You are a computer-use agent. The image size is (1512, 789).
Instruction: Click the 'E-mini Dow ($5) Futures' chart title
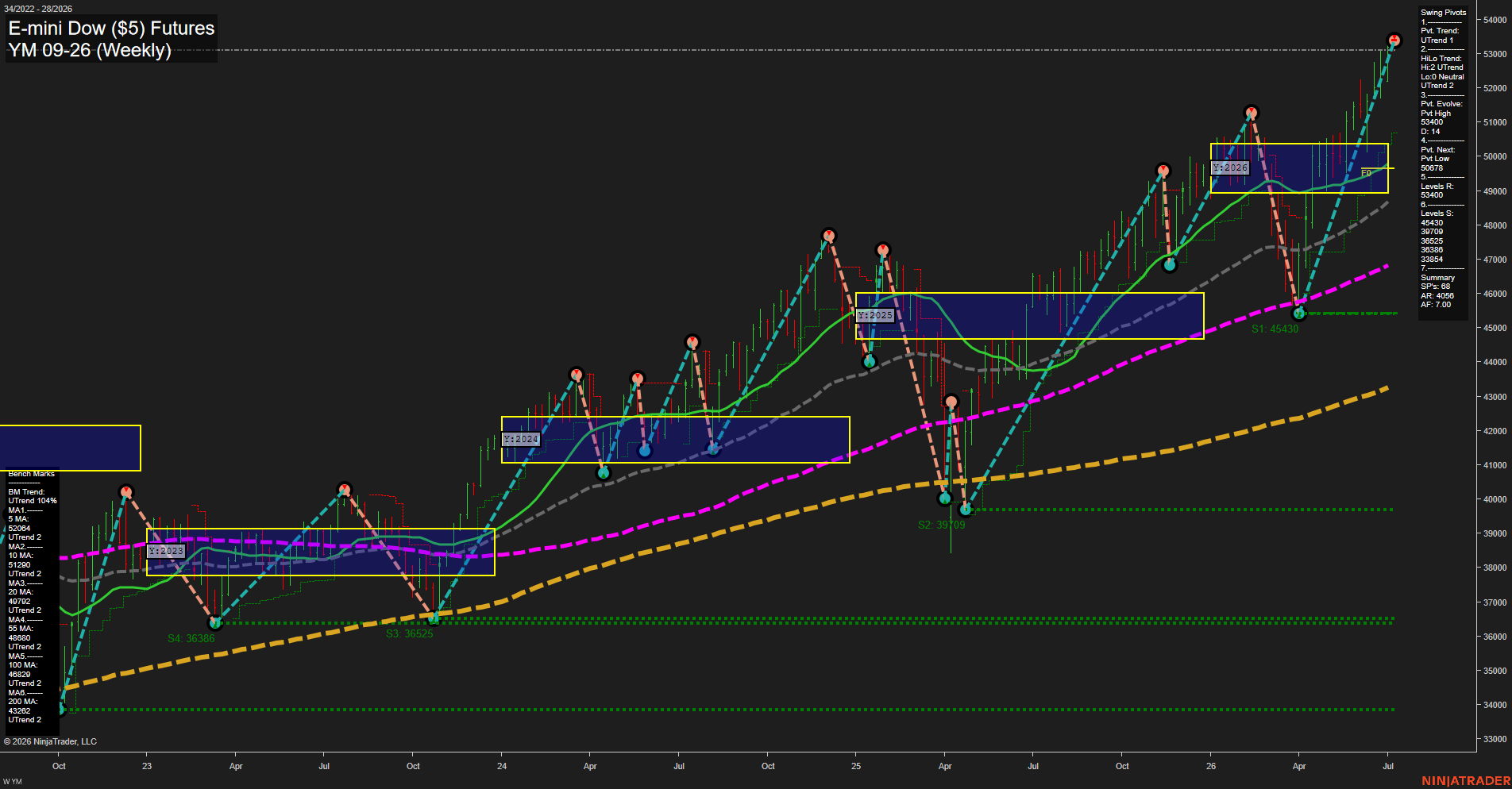click(111, 29)
